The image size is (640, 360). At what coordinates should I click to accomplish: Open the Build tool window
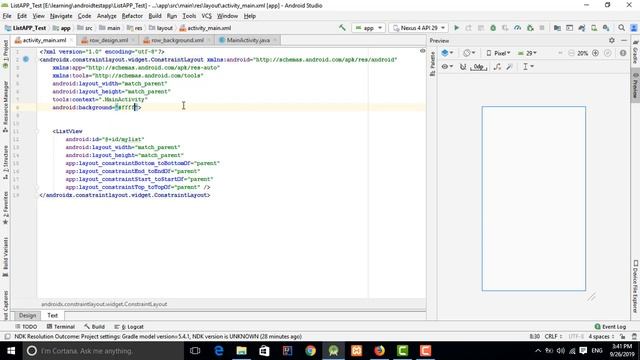coord(95,327)
